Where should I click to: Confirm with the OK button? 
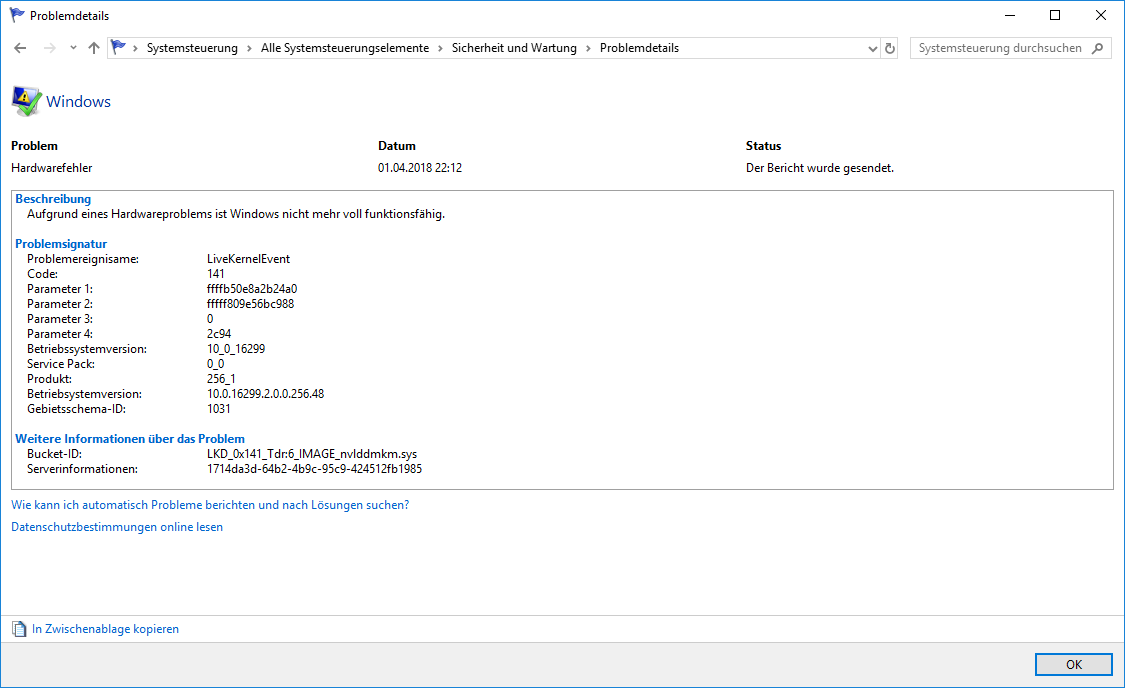pyautogui.click(x=1073, y=664)
